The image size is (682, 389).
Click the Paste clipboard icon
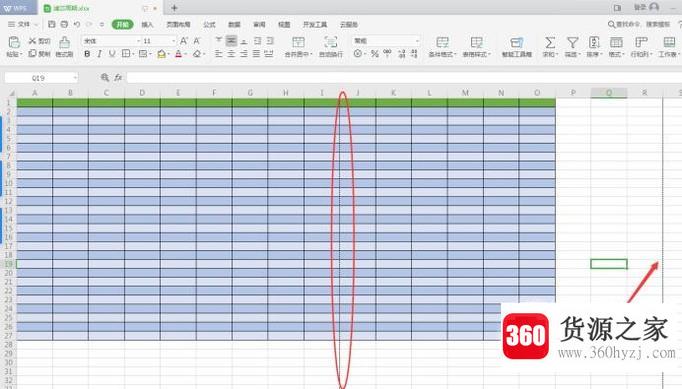[14, 42]
